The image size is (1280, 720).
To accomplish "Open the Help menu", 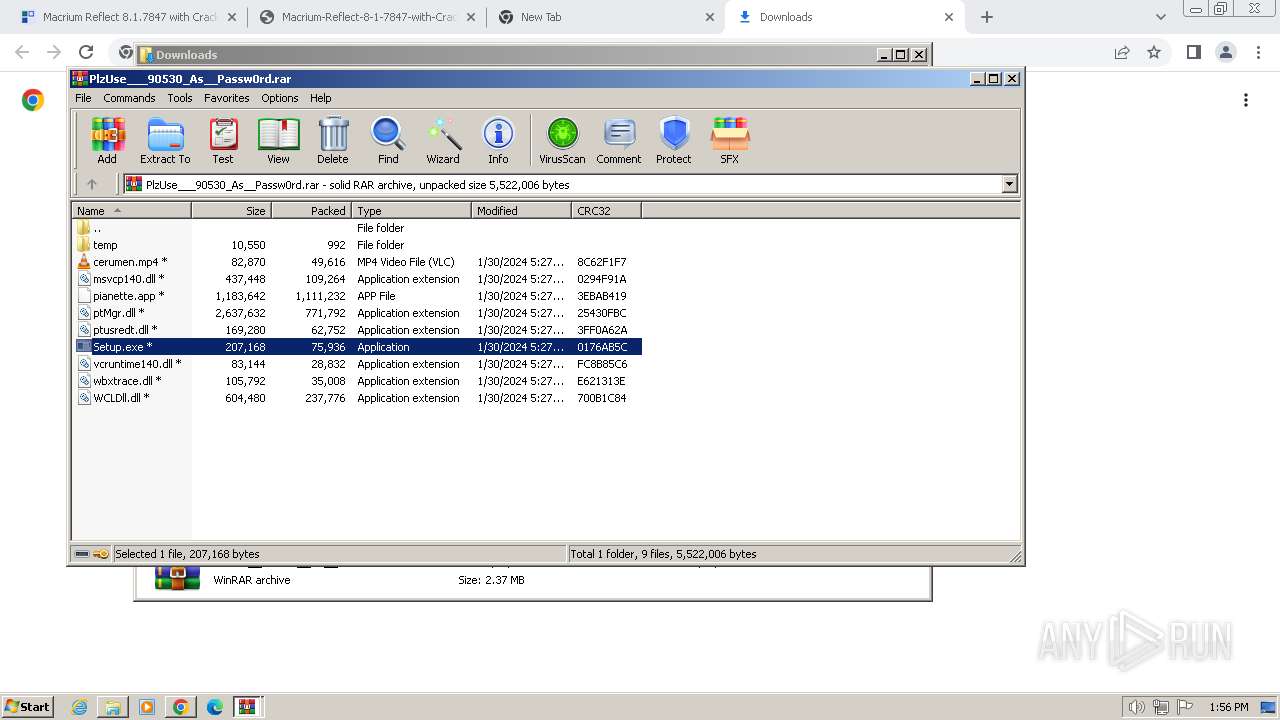I will 321,98.
